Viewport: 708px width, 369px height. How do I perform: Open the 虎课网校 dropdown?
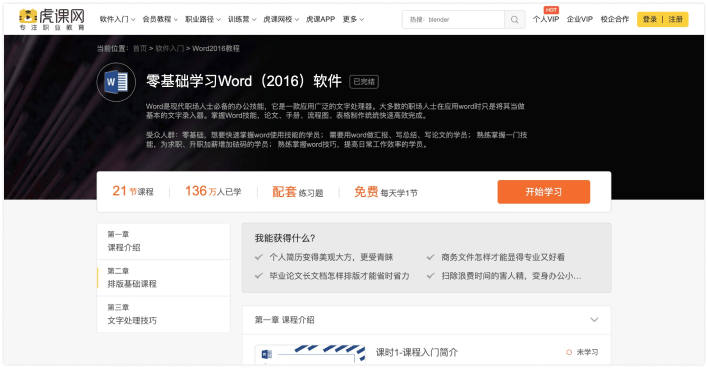point(281,19)
